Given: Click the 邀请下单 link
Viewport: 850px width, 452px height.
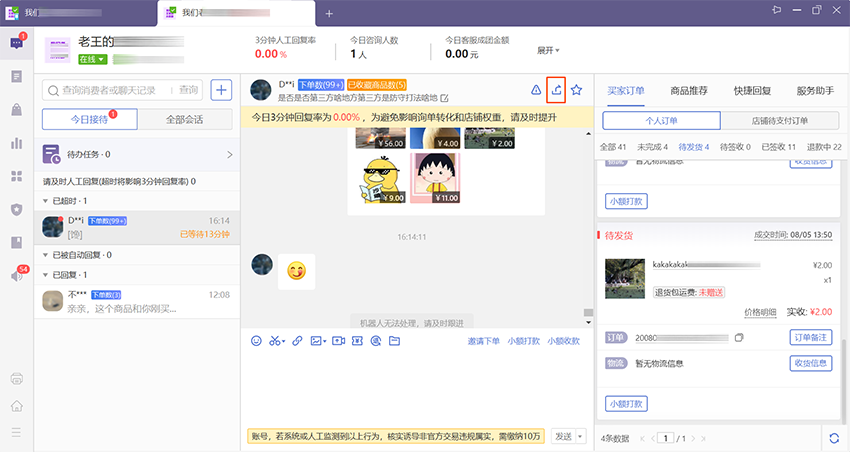Looking at the screenshot, I should [x=483, y=341].
